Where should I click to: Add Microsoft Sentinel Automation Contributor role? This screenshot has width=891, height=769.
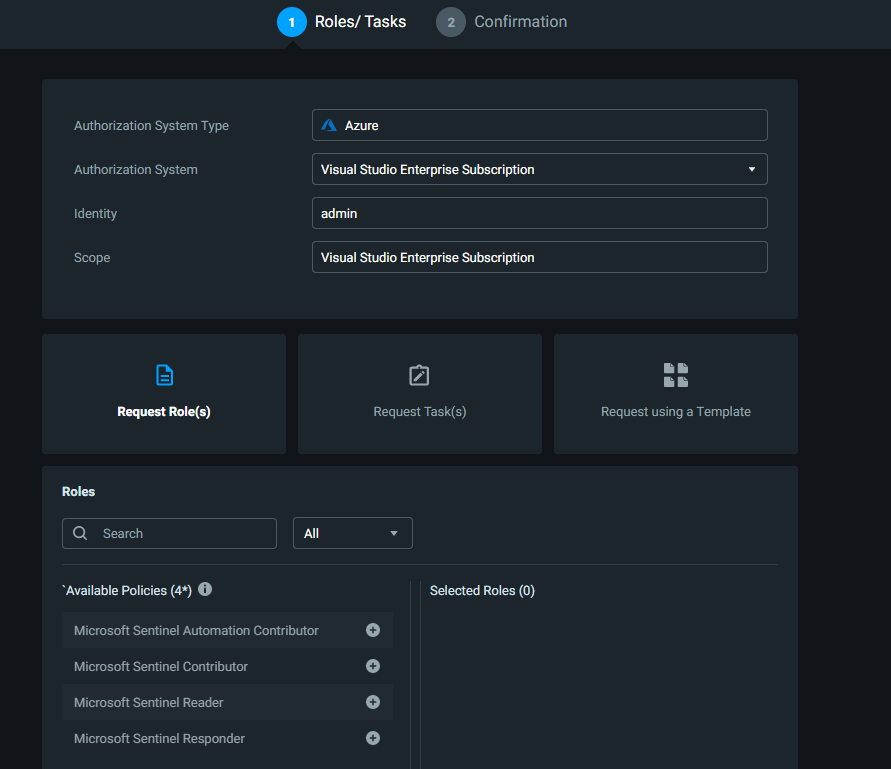coord(373,630)
